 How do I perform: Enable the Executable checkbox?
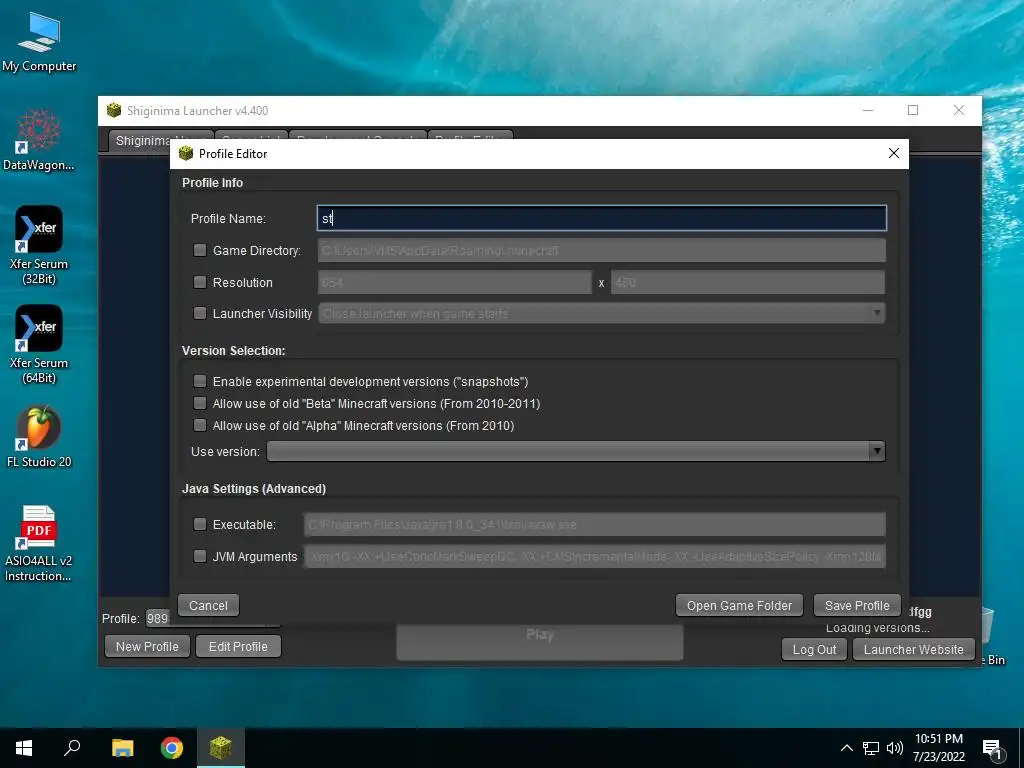click(x=200, y=524)
